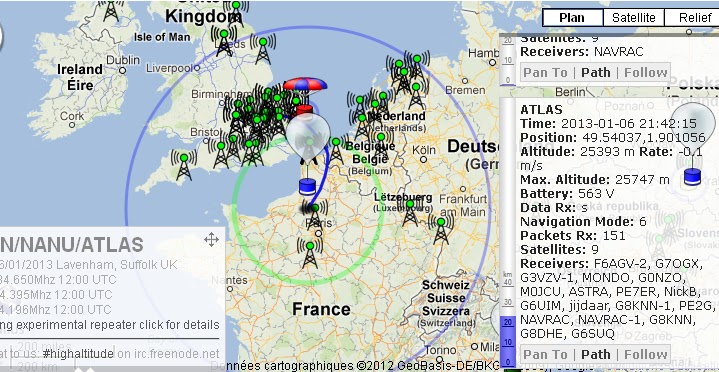
Task: Select the large balloon icon over the Channel
Action: 308,136
